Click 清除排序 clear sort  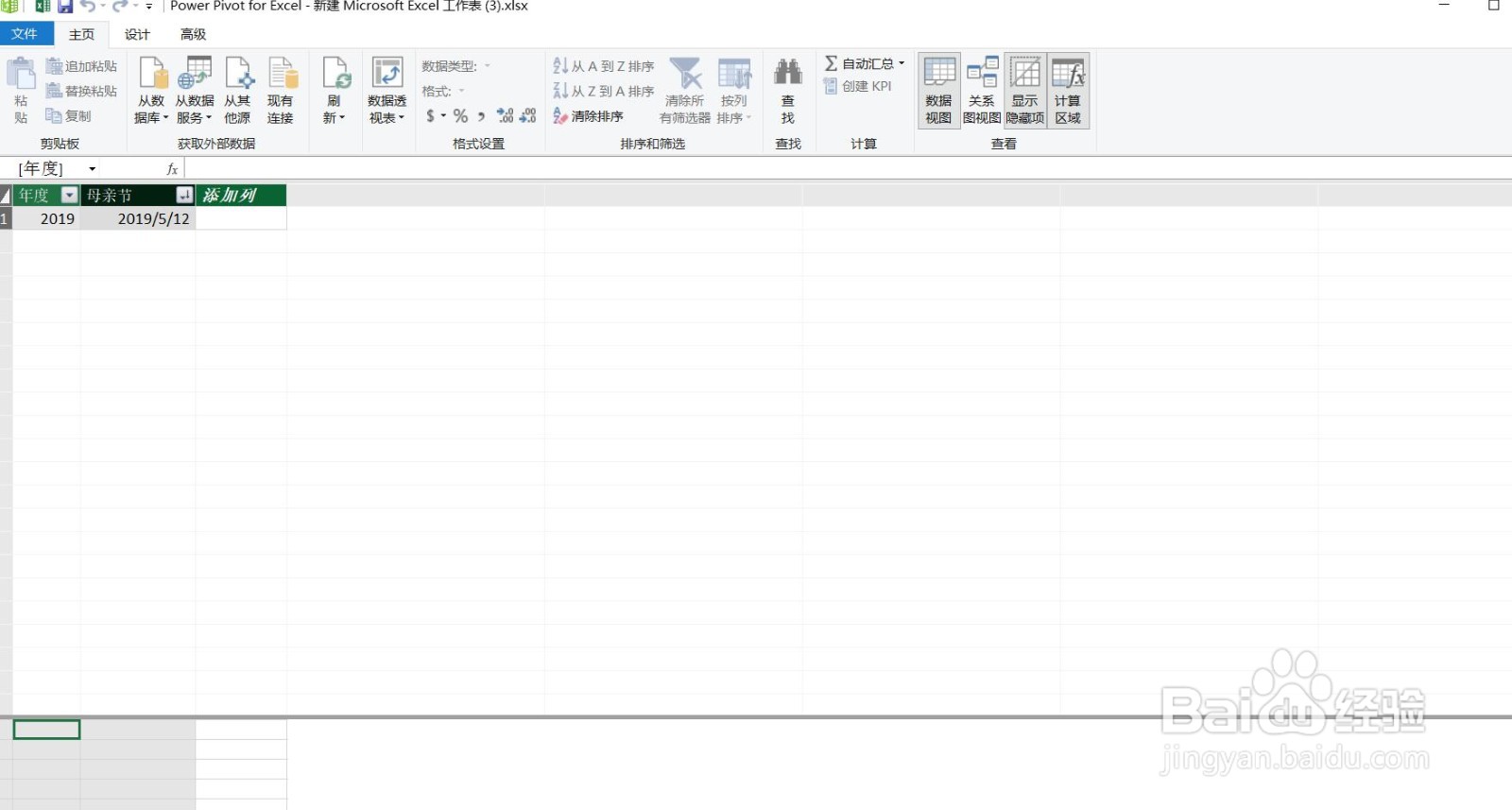point(588,116)
